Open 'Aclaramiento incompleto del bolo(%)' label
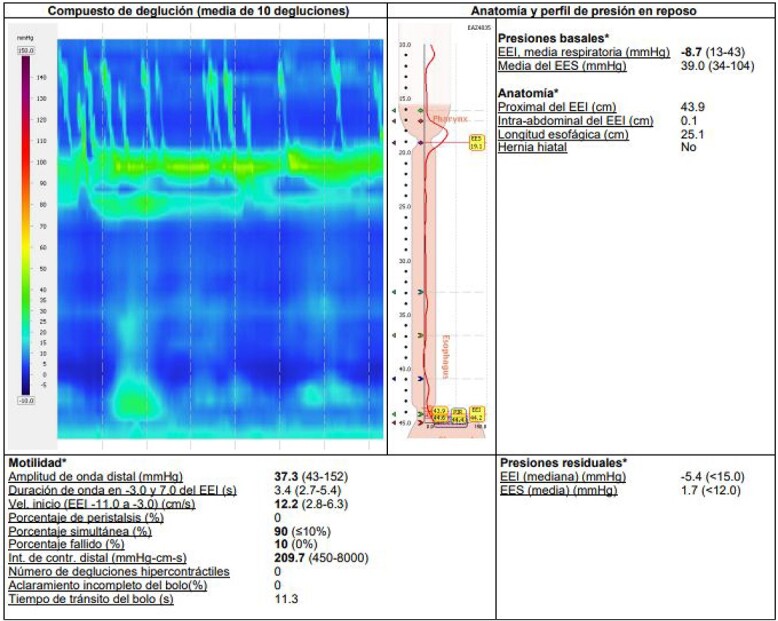Image resolution: width=778 pixels, height=621 pixels. (108, 585)
